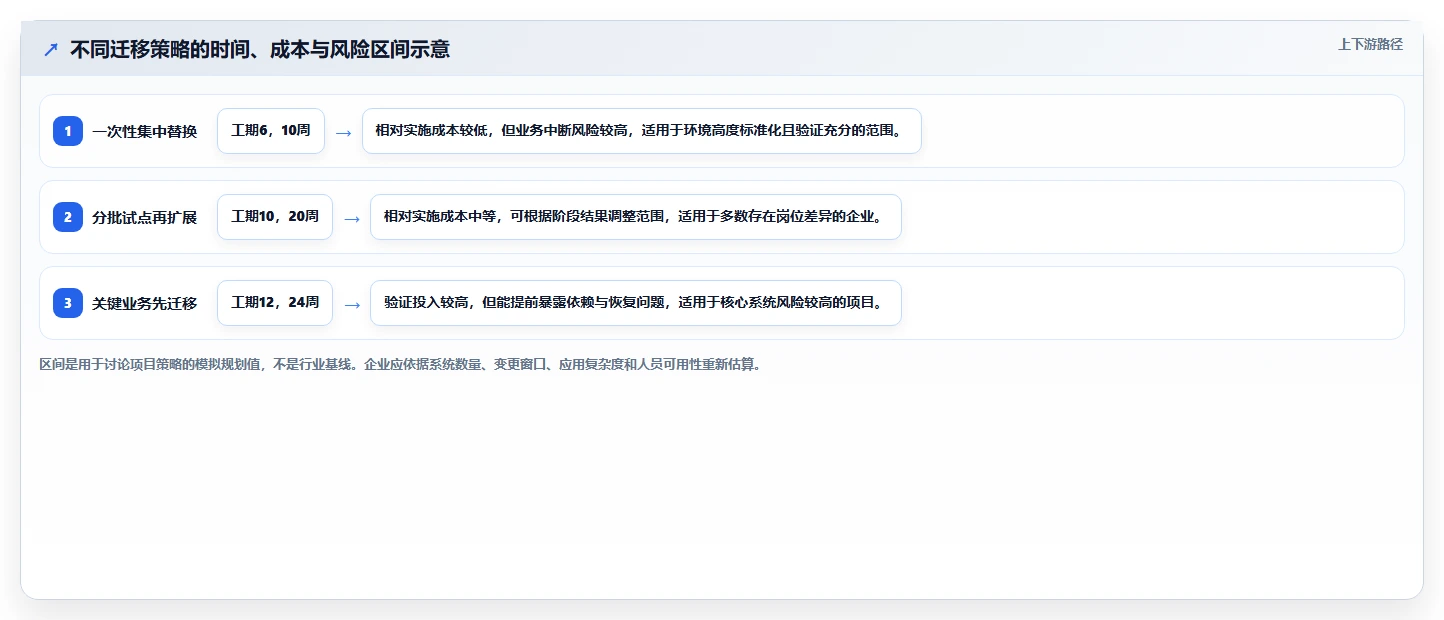
Task: Click the diagonal arrow icon beside the title
Action: [51, 49]
